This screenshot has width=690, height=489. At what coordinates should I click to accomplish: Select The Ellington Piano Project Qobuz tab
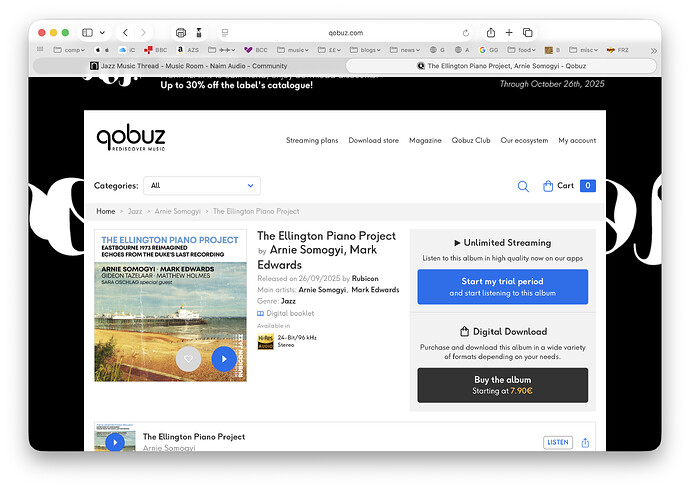[501, 66]
